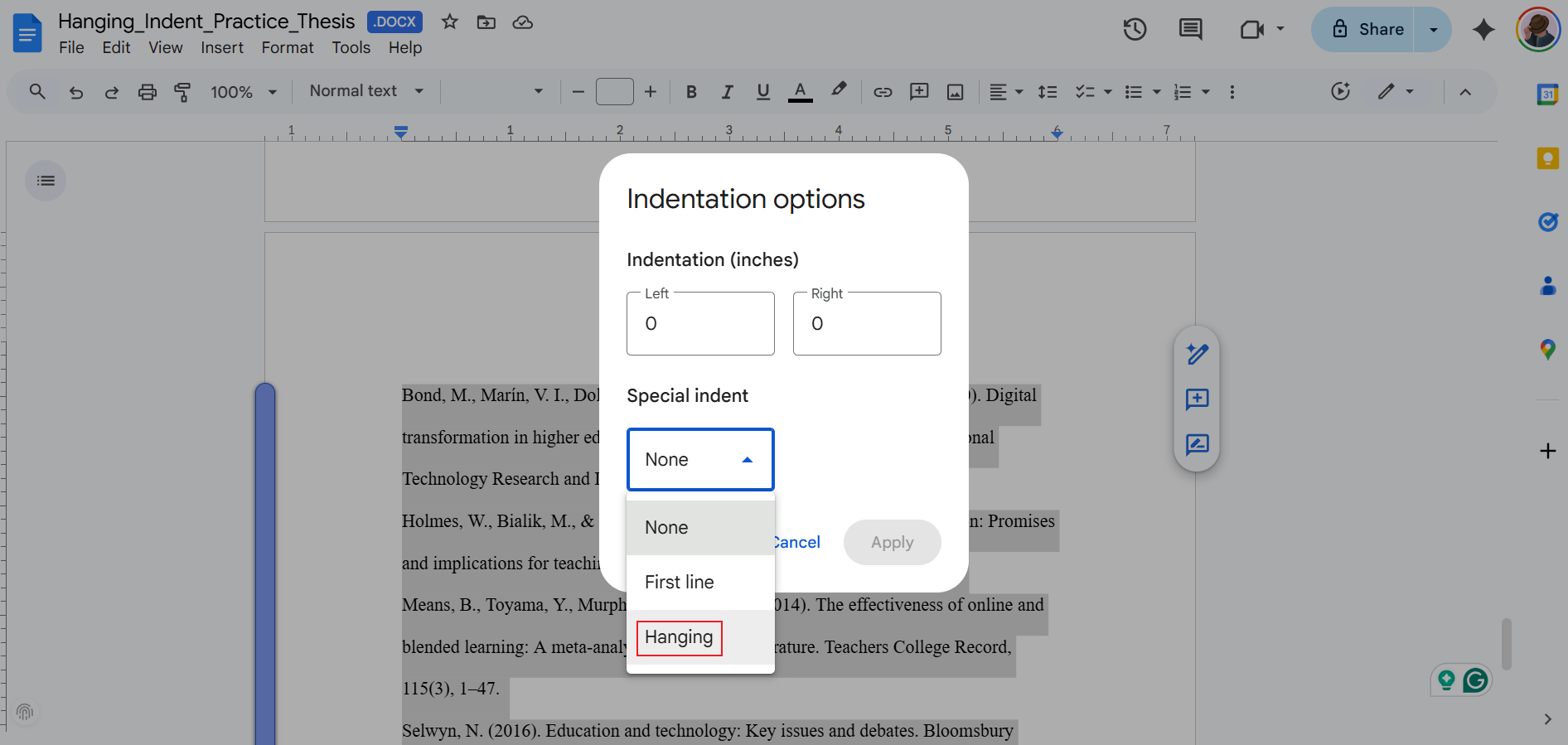Screen dimensions: 1568x745
Task: Select First line indent option
Action: (700, 583)
